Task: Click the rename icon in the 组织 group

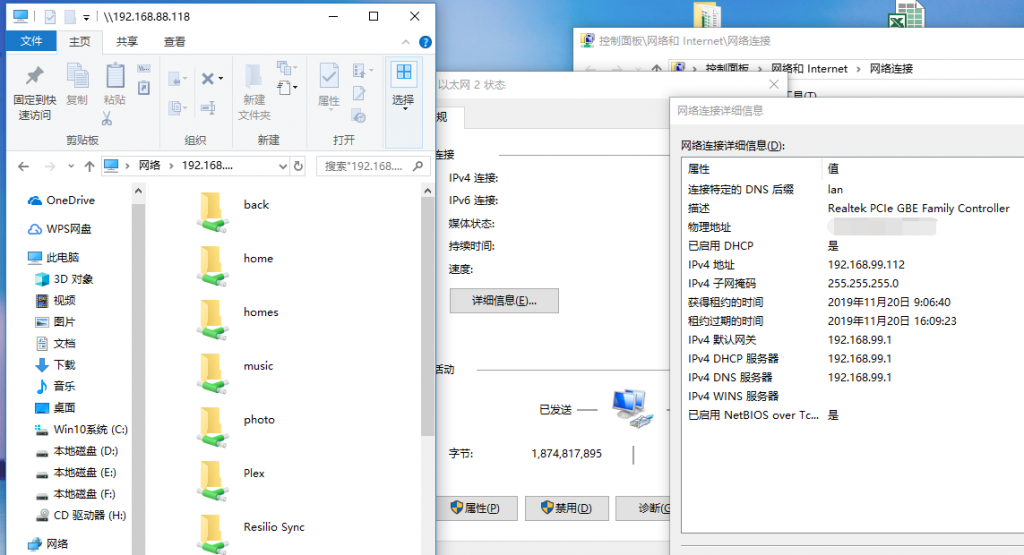Action: click(208, 107)
